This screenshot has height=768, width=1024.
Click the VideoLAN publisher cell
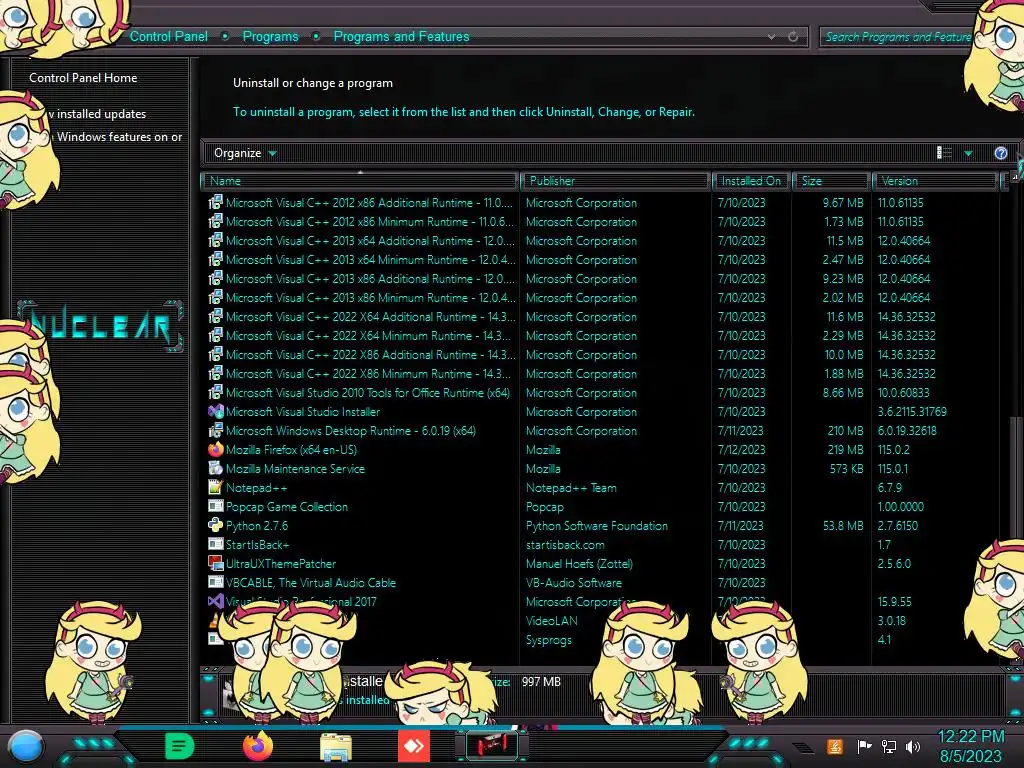552,620
